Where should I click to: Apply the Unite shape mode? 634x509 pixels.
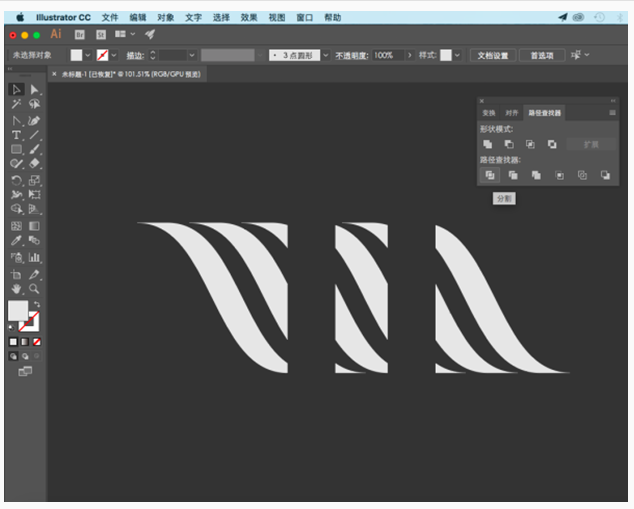click(x=487, y=144)
